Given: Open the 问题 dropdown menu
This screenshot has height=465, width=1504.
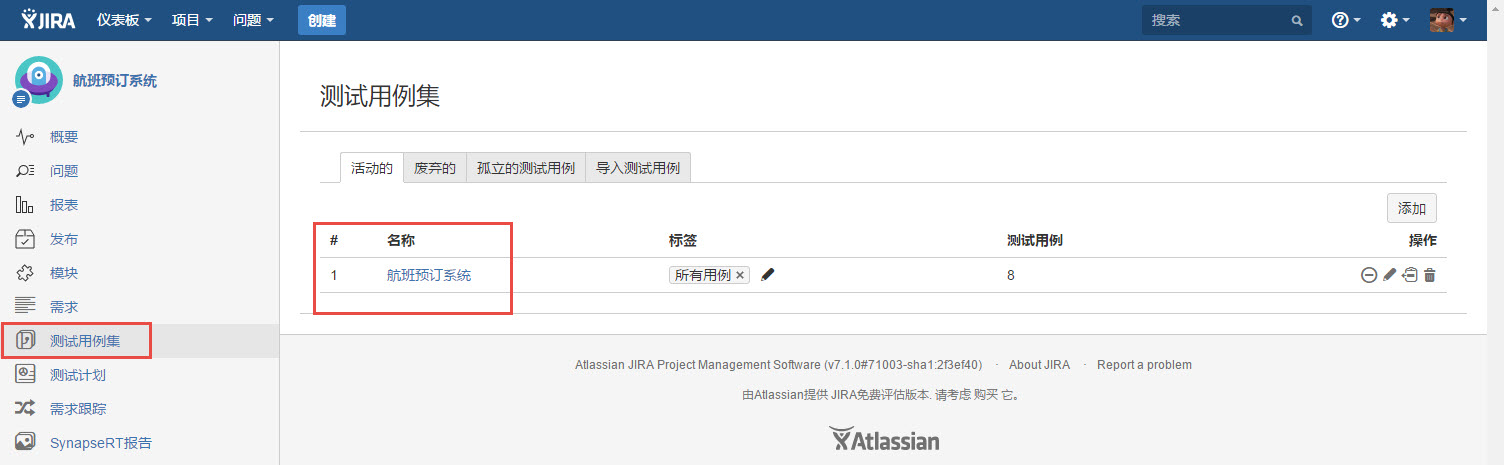Looking at the screenshot, I should (x=253, y=20).
